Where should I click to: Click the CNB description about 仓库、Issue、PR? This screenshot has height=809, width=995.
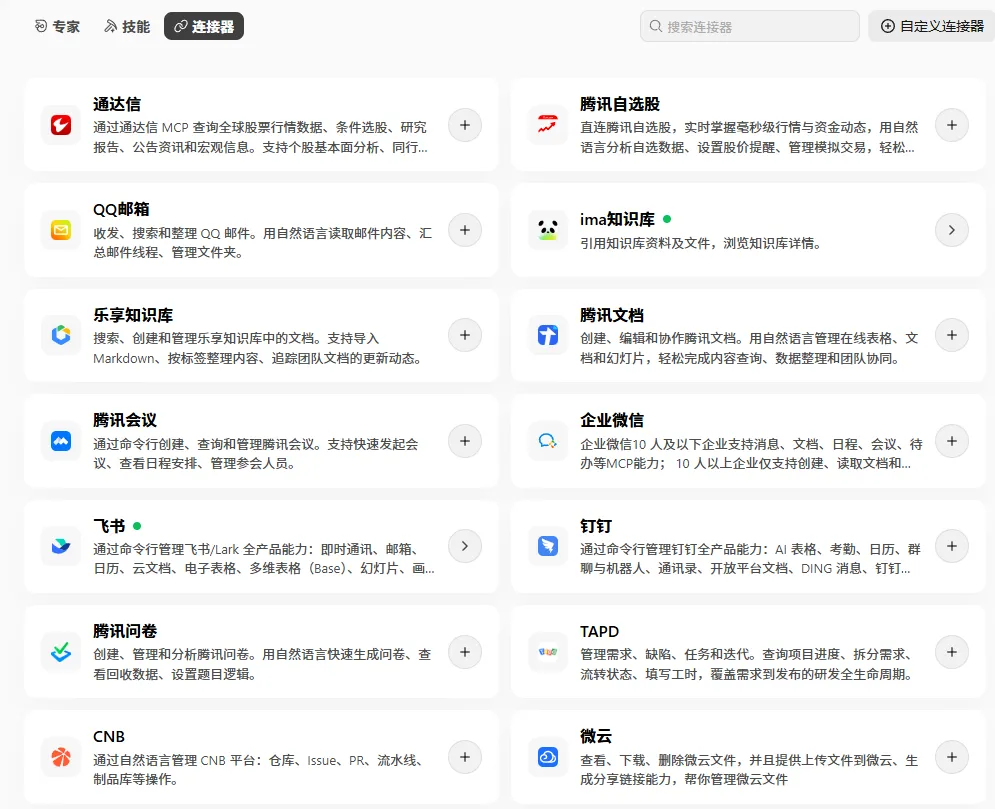click(x=258, y=770)
